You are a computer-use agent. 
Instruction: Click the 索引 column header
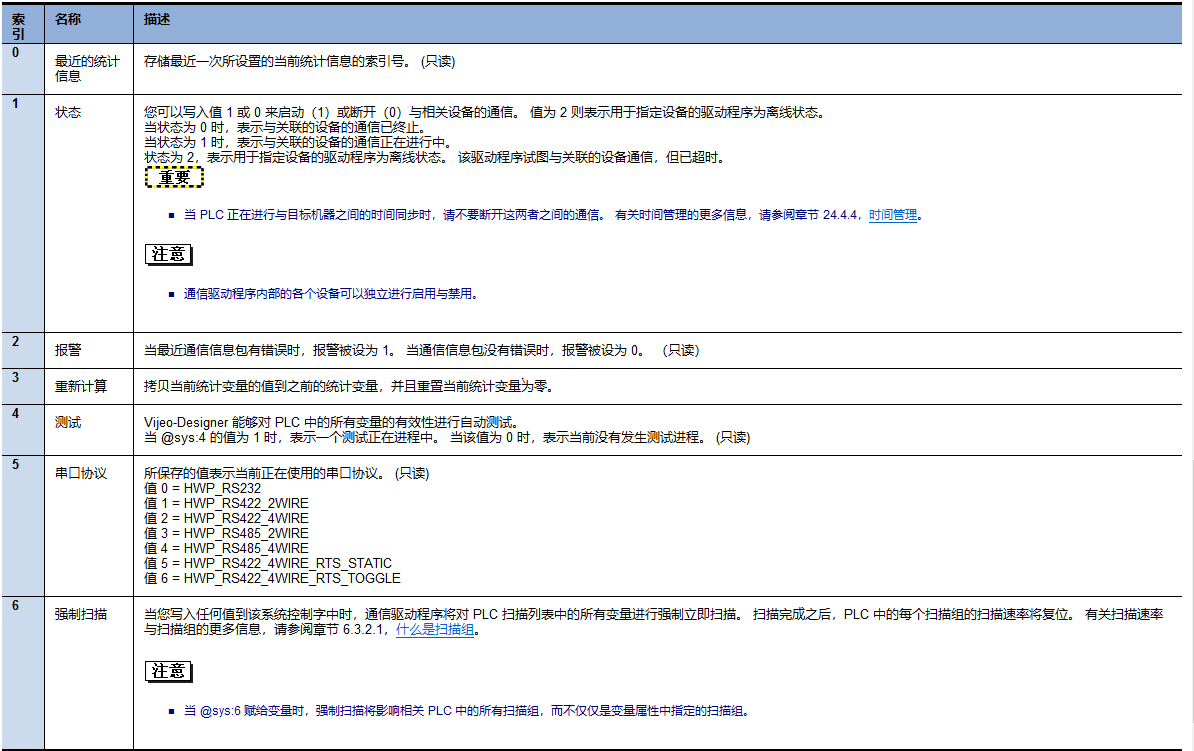pos(19,25)
